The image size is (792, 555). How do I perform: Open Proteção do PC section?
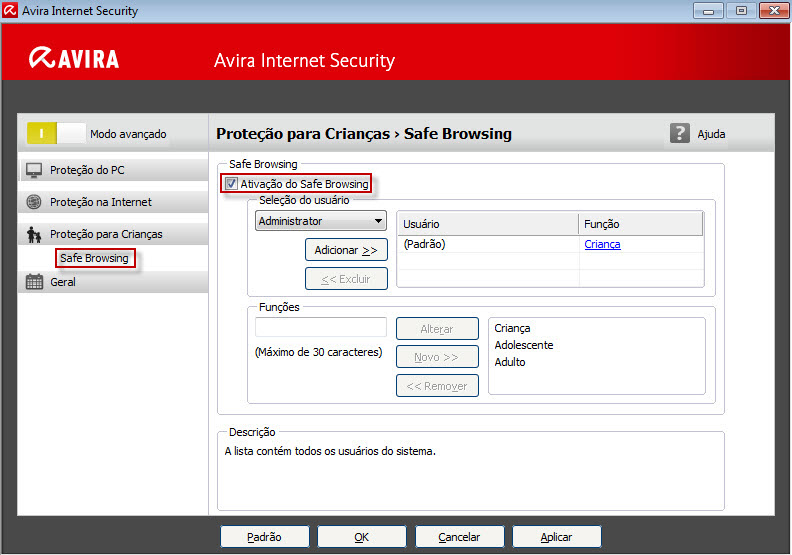click(x=114, y=170)
